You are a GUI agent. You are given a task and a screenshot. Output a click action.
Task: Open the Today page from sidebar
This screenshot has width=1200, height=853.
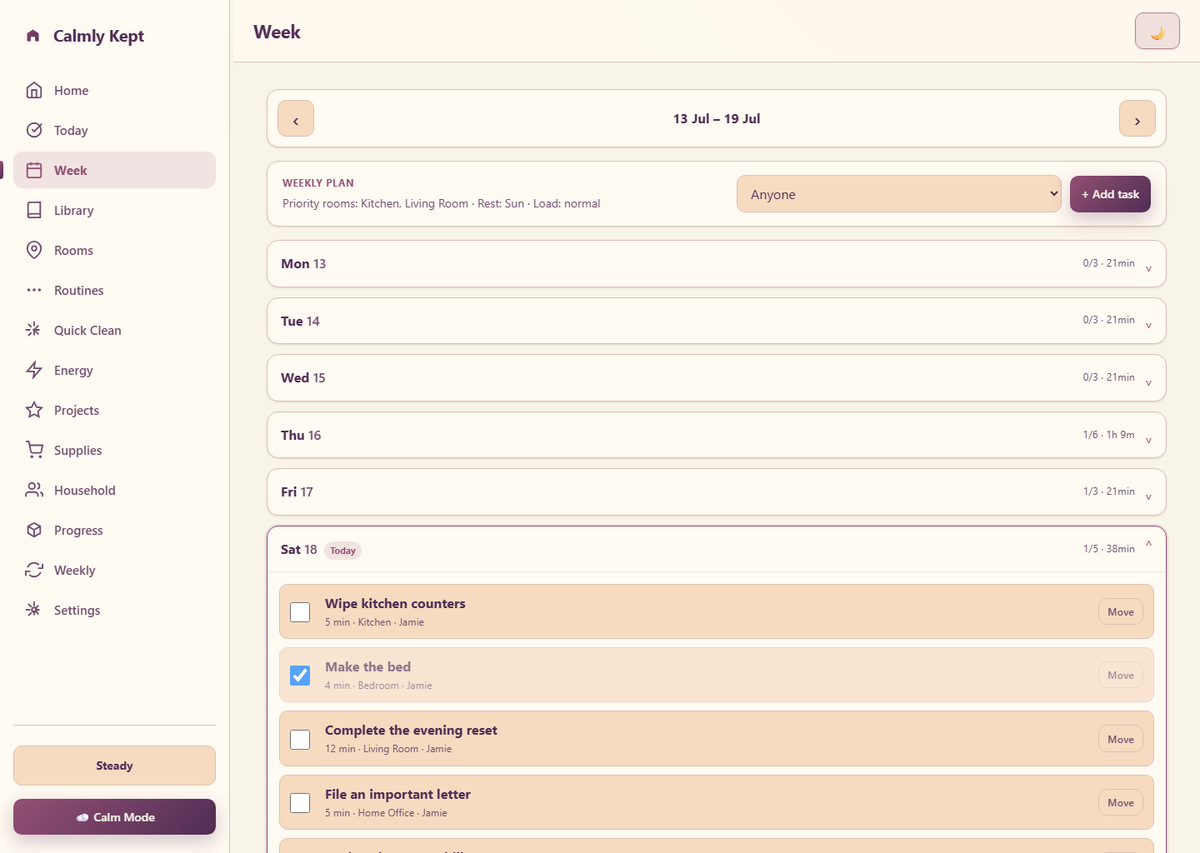click(114, 130)
